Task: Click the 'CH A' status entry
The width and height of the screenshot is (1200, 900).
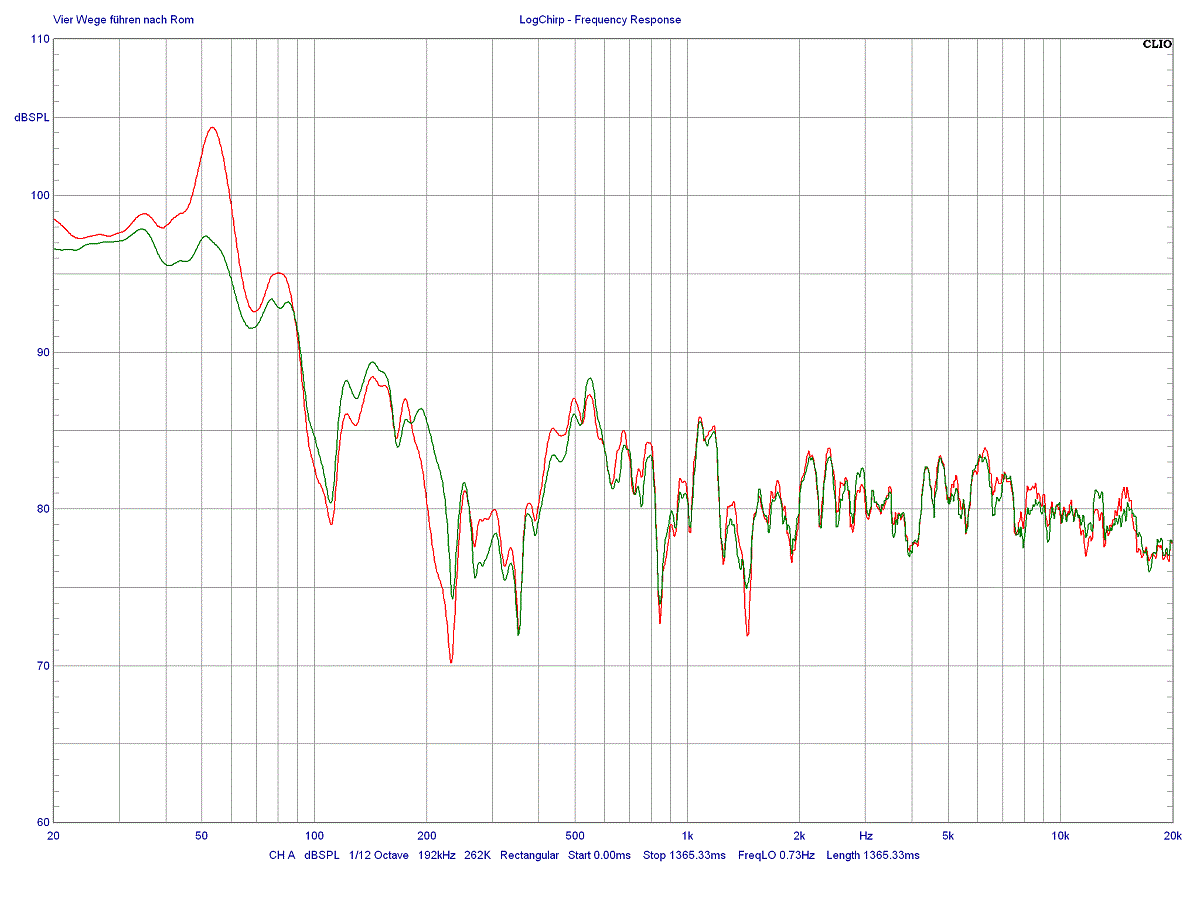Action: (x=282, y=856)
